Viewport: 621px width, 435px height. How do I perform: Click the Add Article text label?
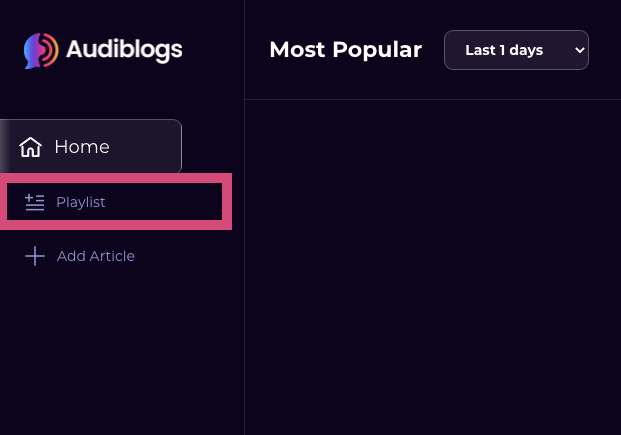click(96, 256)
